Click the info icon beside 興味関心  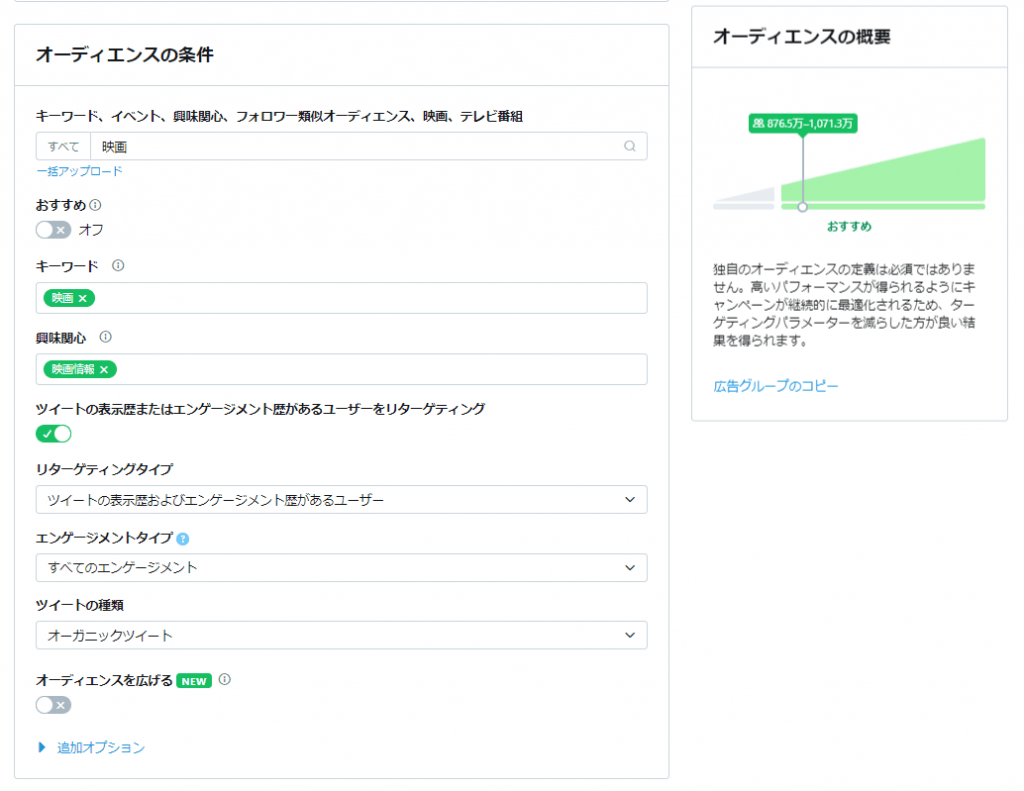[103, 338]
